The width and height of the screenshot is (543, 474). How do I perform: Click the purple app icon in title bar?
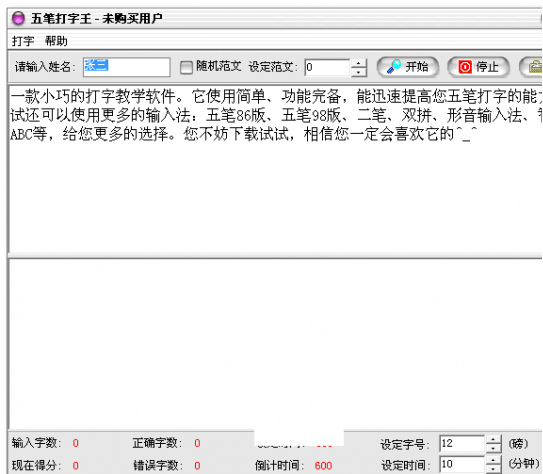tap(18, 18)
